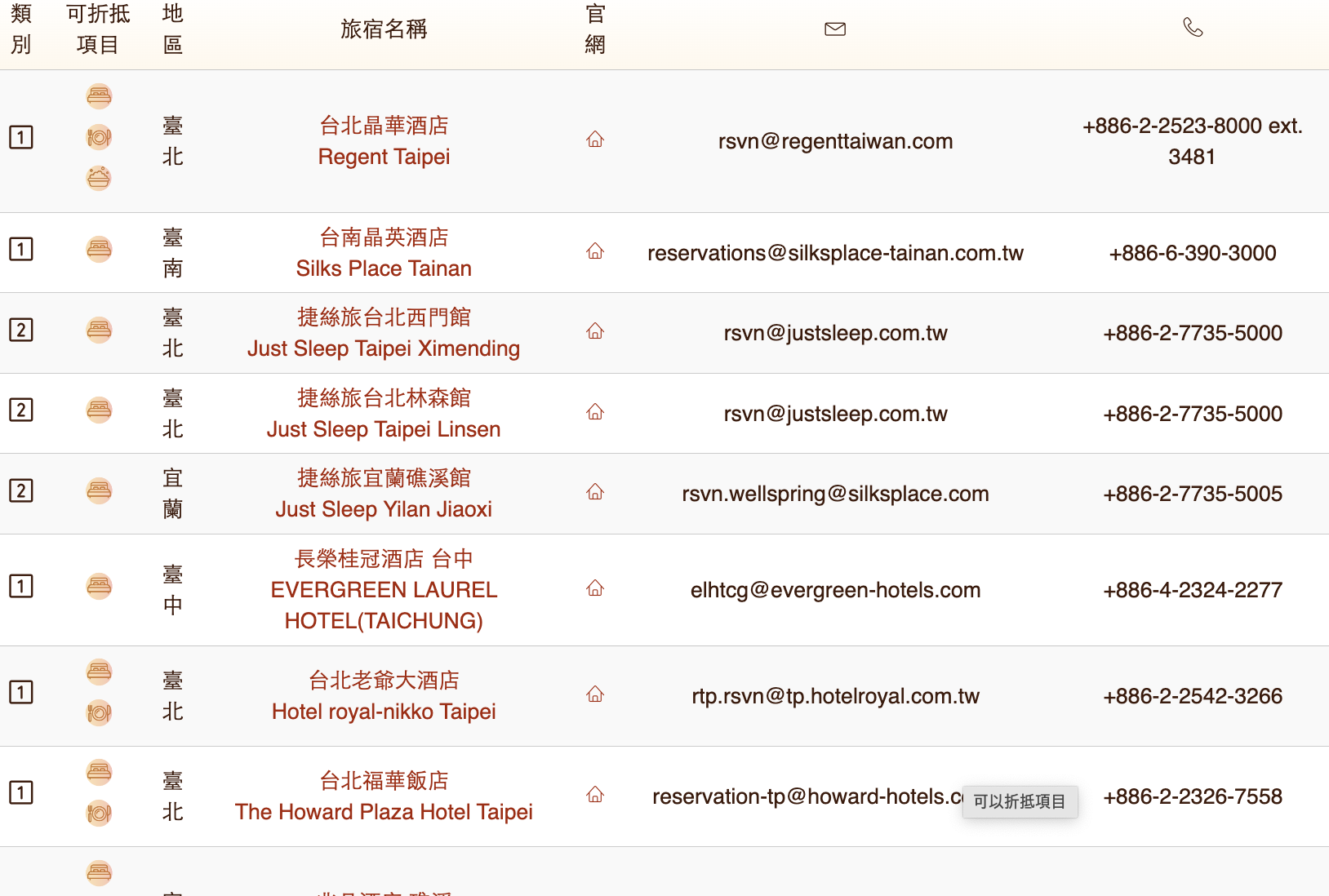
Task: Select phone +886-2-7735-5005
Action: 1193,494
